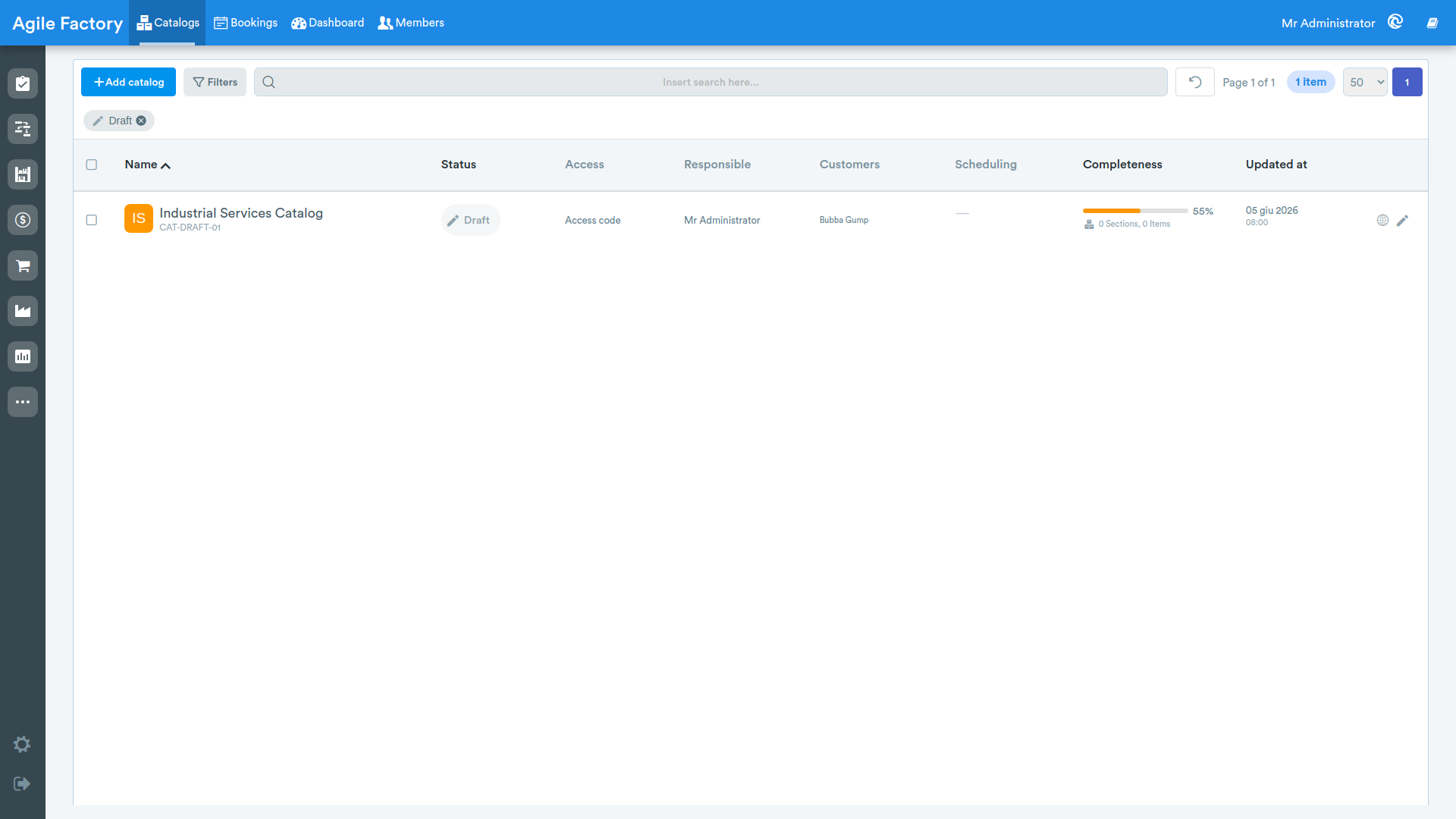Open the factory production sidebar icon
The height and width of the screenshot is (819, 1456).
tap(23, 311)
